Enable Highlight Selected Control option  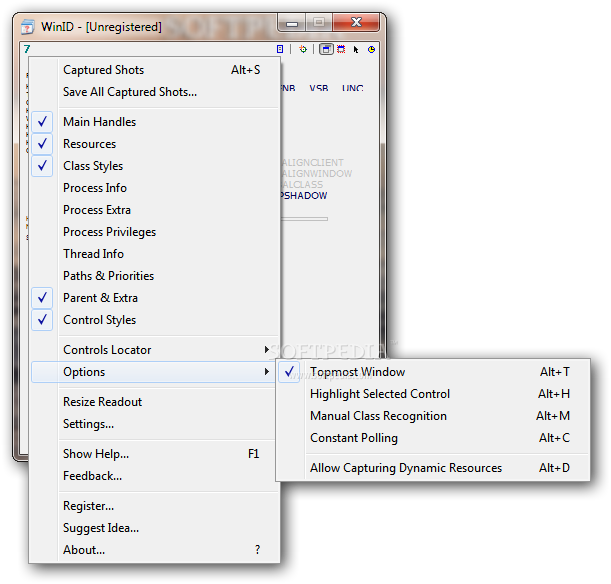click(433, 394)
